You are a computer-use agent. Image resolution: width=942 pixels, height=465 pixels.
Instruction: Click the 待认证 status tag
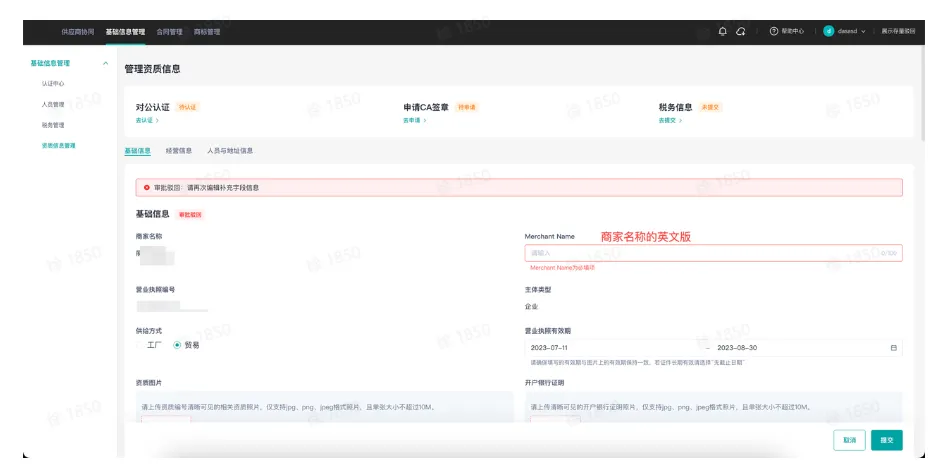[x=187, y=107]
